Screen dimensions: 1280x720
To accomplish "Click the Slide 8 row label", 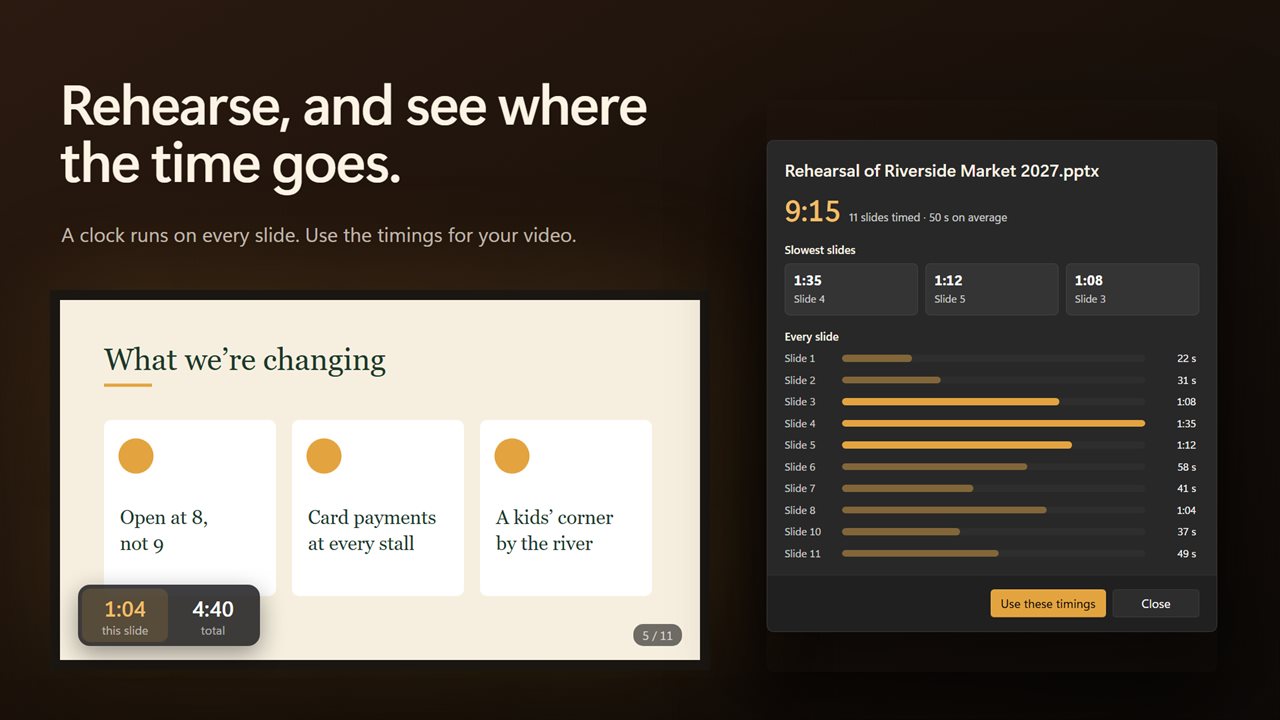I will [x=800, y=510].
